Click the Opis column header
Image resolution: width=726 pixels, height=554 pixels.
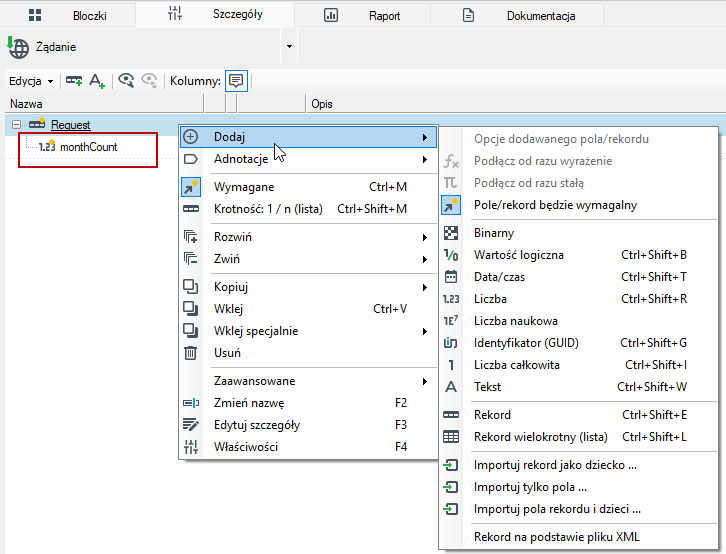tap(322, 104)
